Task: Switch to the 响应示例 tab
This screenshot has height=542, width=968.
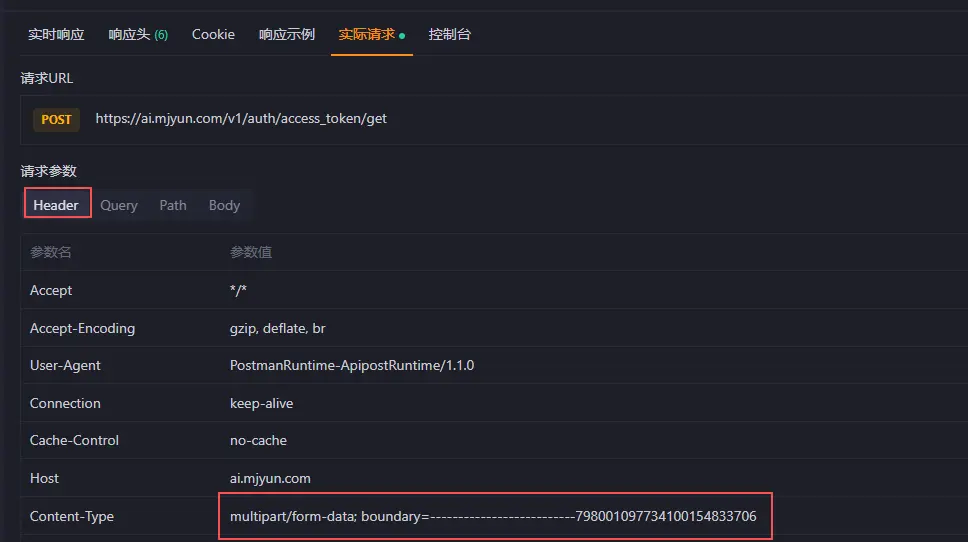Action: (286, 35)
